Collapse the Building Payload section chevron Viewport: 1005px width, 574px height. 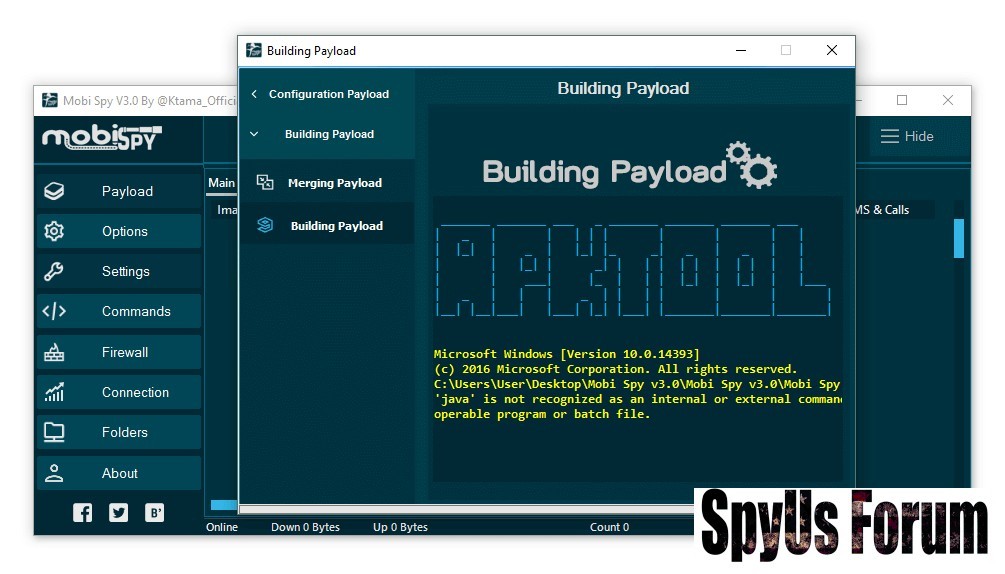(x=254, y=134)
